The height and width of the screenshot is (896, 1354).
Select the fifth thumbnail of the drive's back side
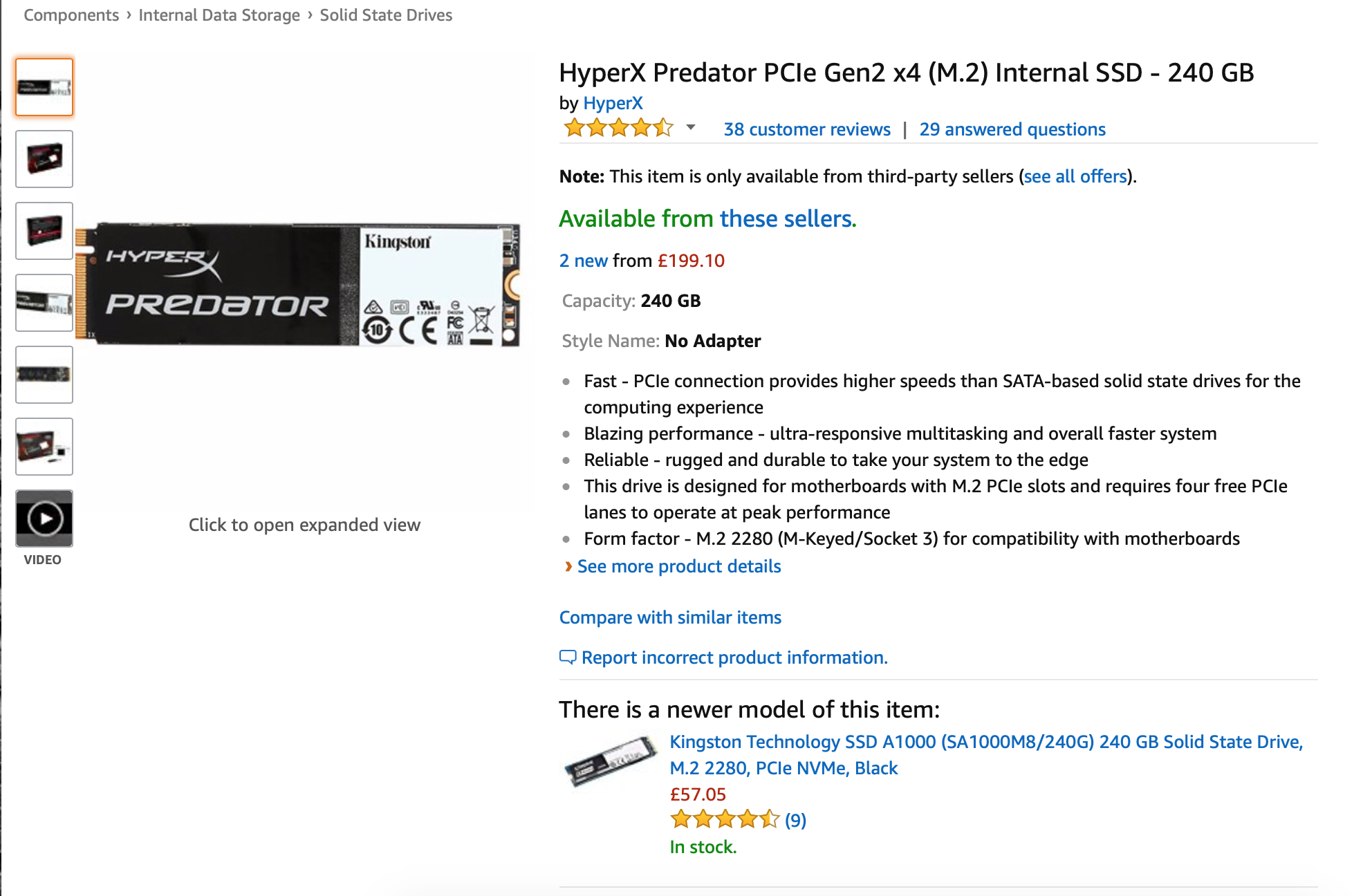44,375
